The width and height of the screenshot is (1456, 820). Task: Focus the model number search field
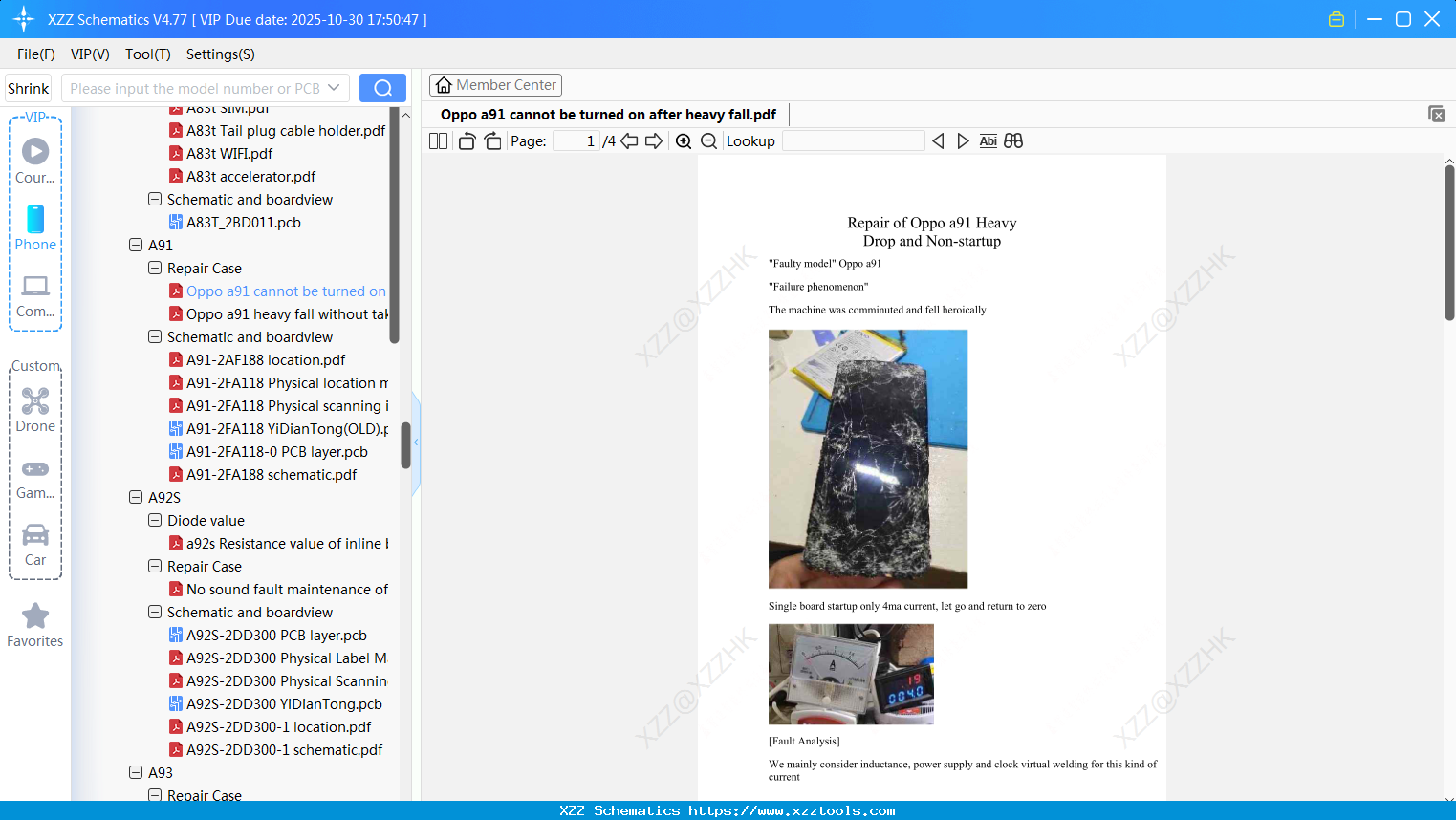(x=196, y=88)
